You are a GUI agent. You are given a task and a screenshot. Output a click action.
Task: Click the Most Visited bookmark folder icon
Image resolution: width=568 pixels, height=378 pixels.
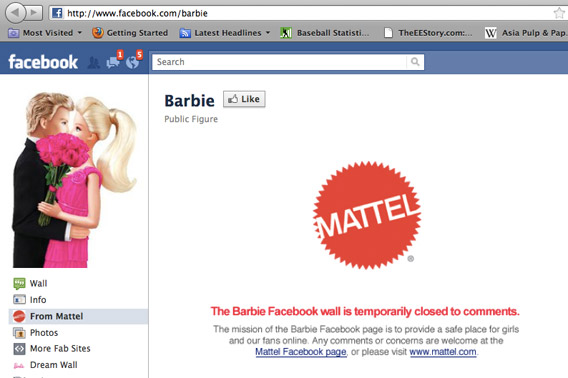coord(13,33)
